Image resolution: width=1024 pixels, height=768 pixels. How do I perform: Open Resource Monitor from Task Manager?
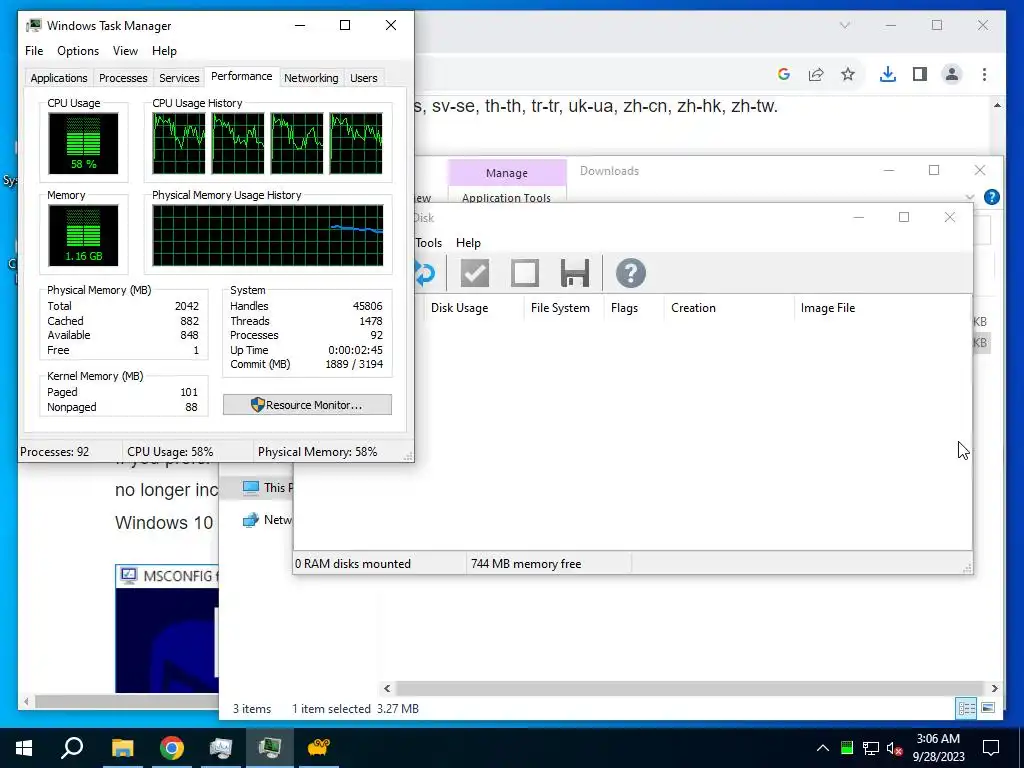pyautogui.click(x=308, y=405)
